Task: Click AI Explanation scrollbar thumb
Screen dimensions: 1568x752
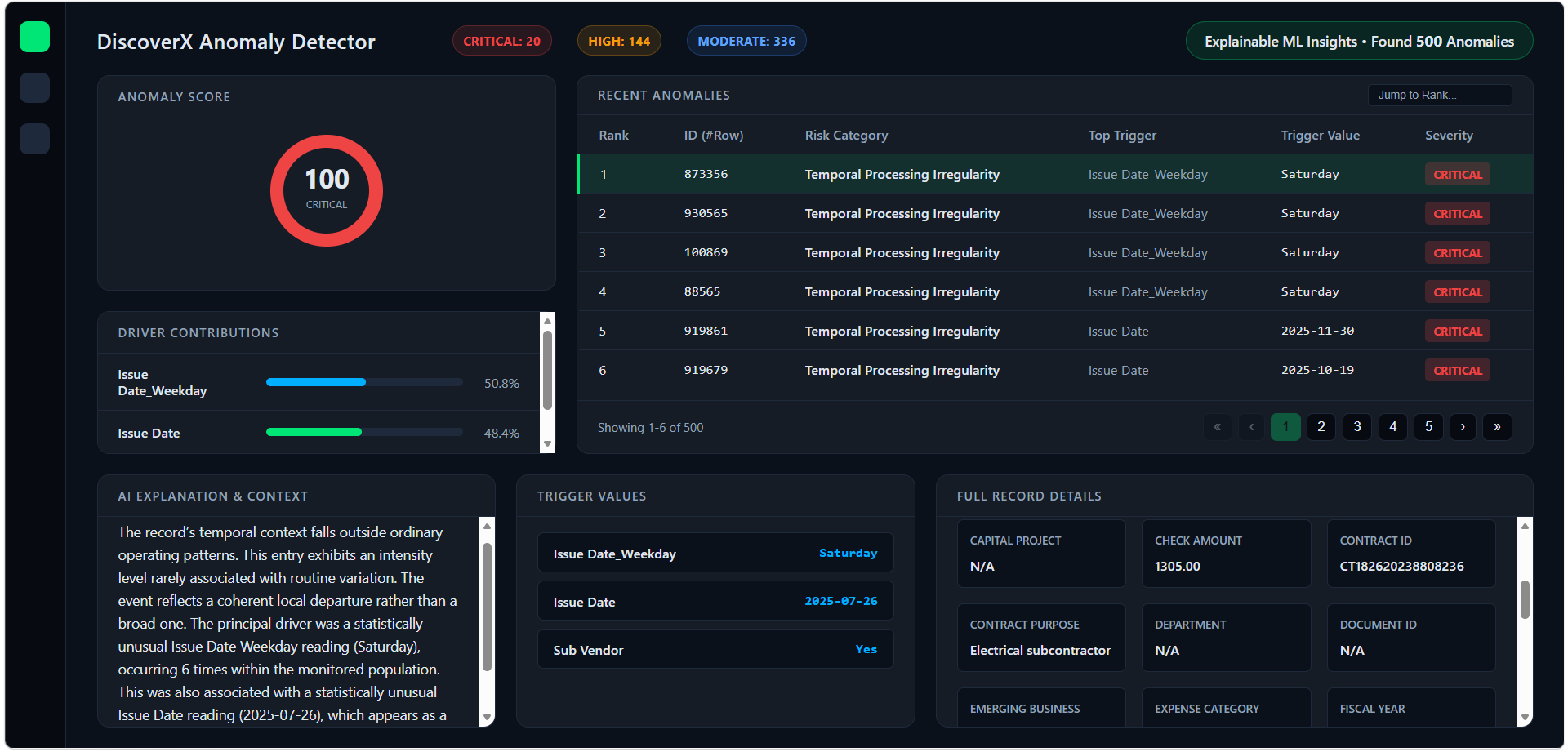Action: coord(488,607)
